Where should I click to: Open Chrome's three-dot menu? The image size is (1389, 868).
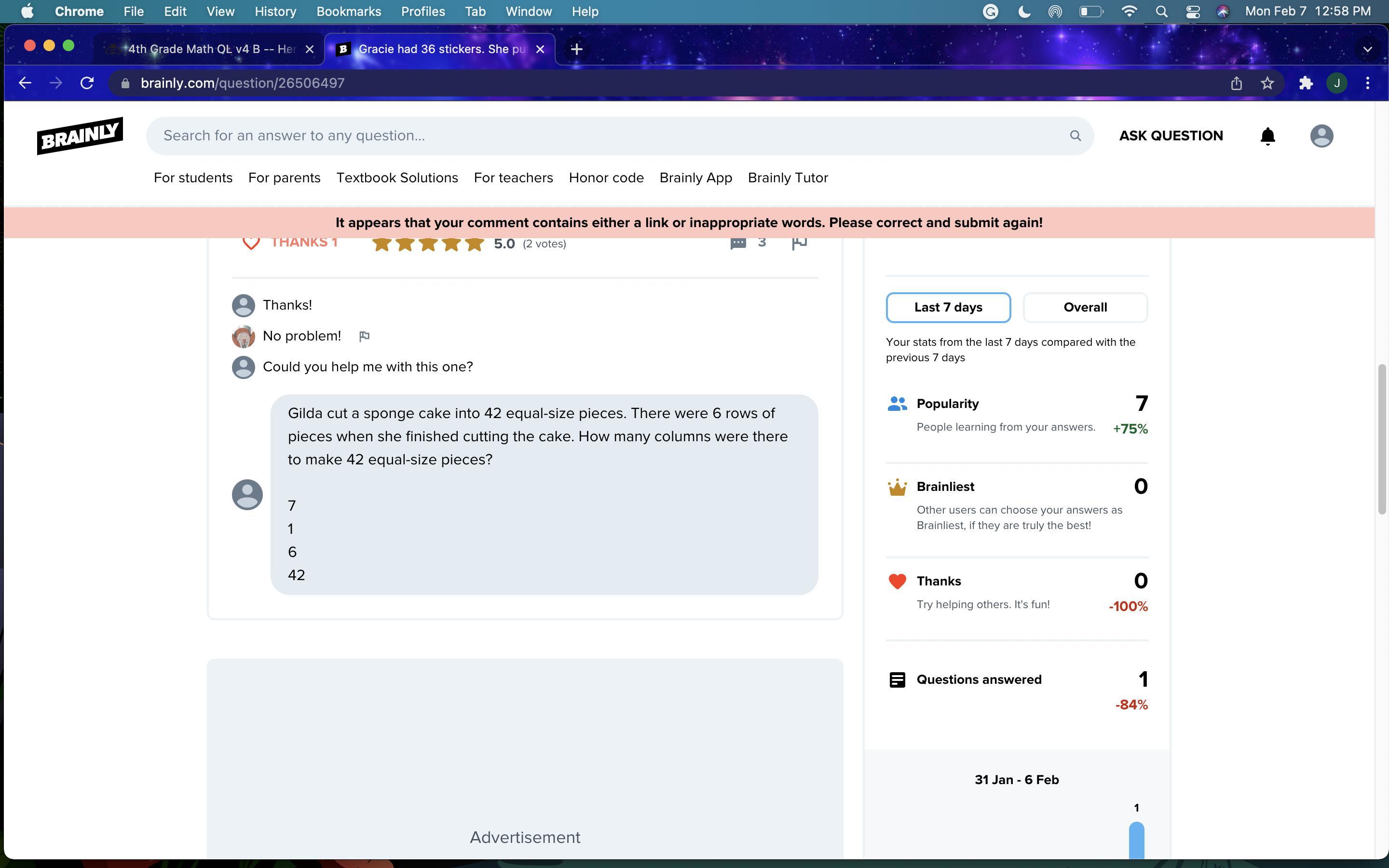[1367, 83]
